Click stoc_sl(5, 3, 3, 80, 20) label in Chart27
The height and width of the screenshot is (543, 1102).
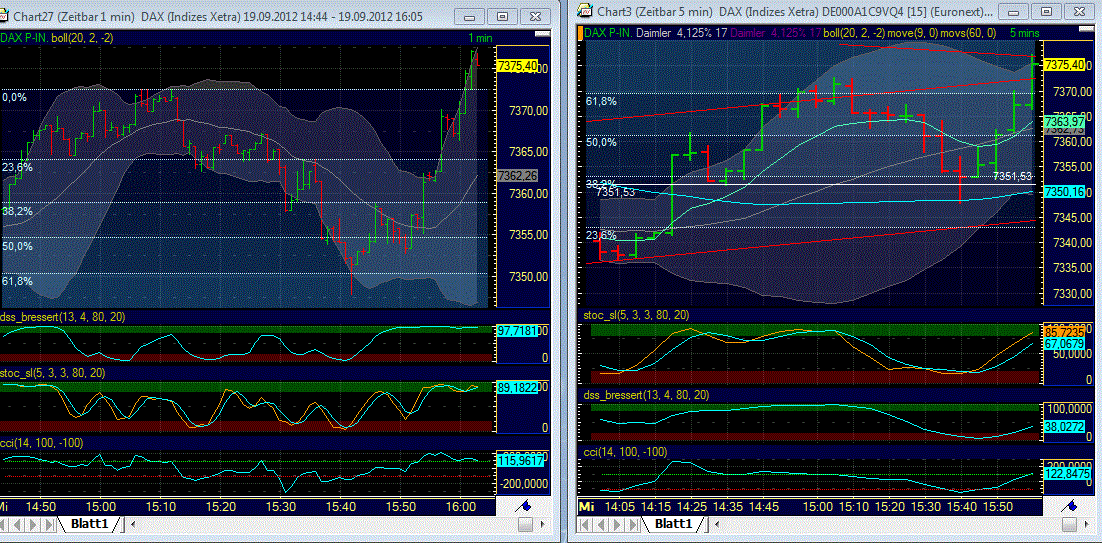point(53,374)
